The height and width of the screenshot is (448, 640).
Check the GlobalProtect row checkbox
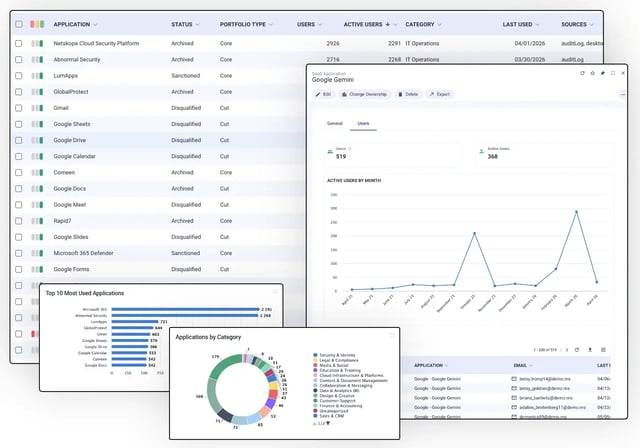[19, 92]
